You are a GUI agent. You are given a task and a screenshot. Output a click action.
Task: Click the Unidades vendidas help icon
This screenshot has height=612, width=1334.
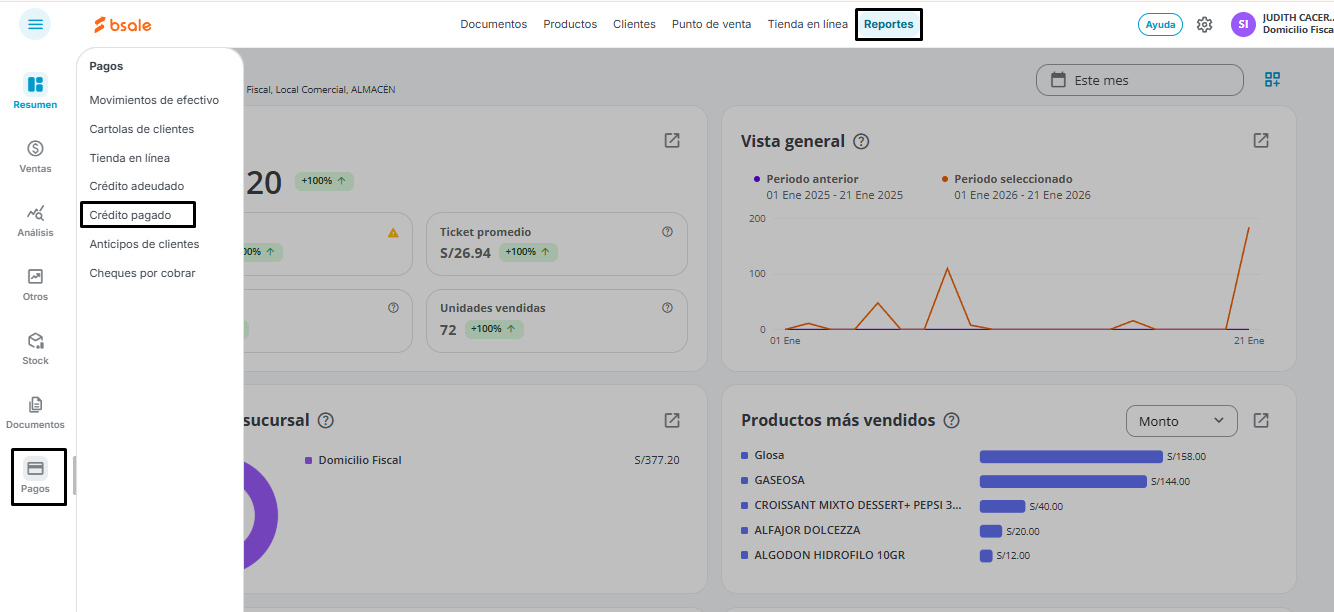click(x=667, y=307)
